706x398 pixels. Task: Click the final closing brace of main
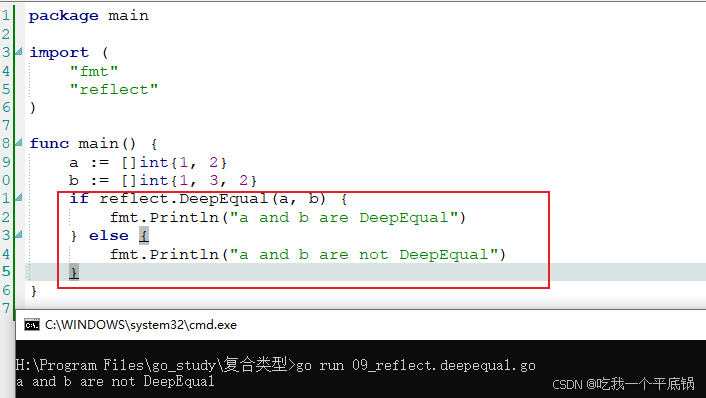point(34,290)
